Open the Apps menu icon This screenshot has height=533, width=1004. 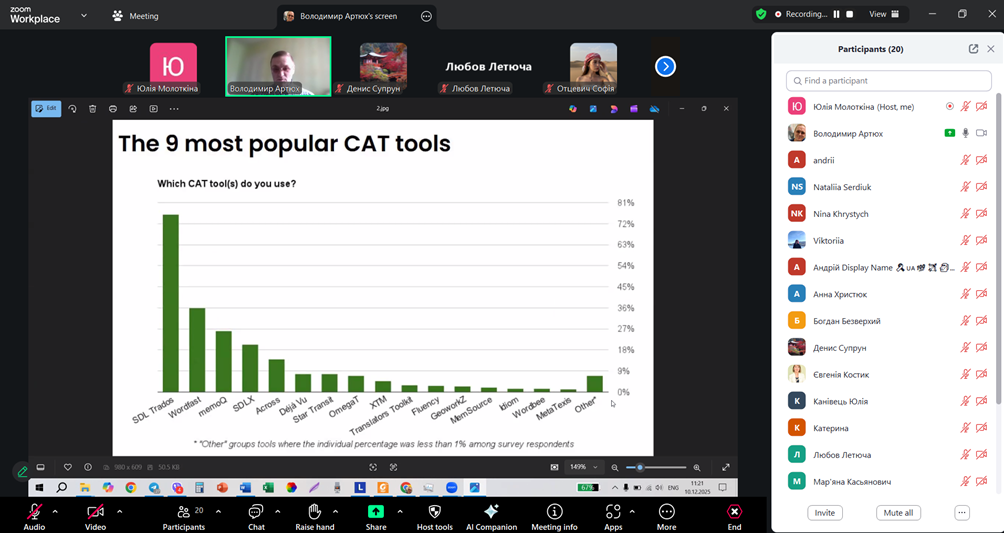(612, 511)
